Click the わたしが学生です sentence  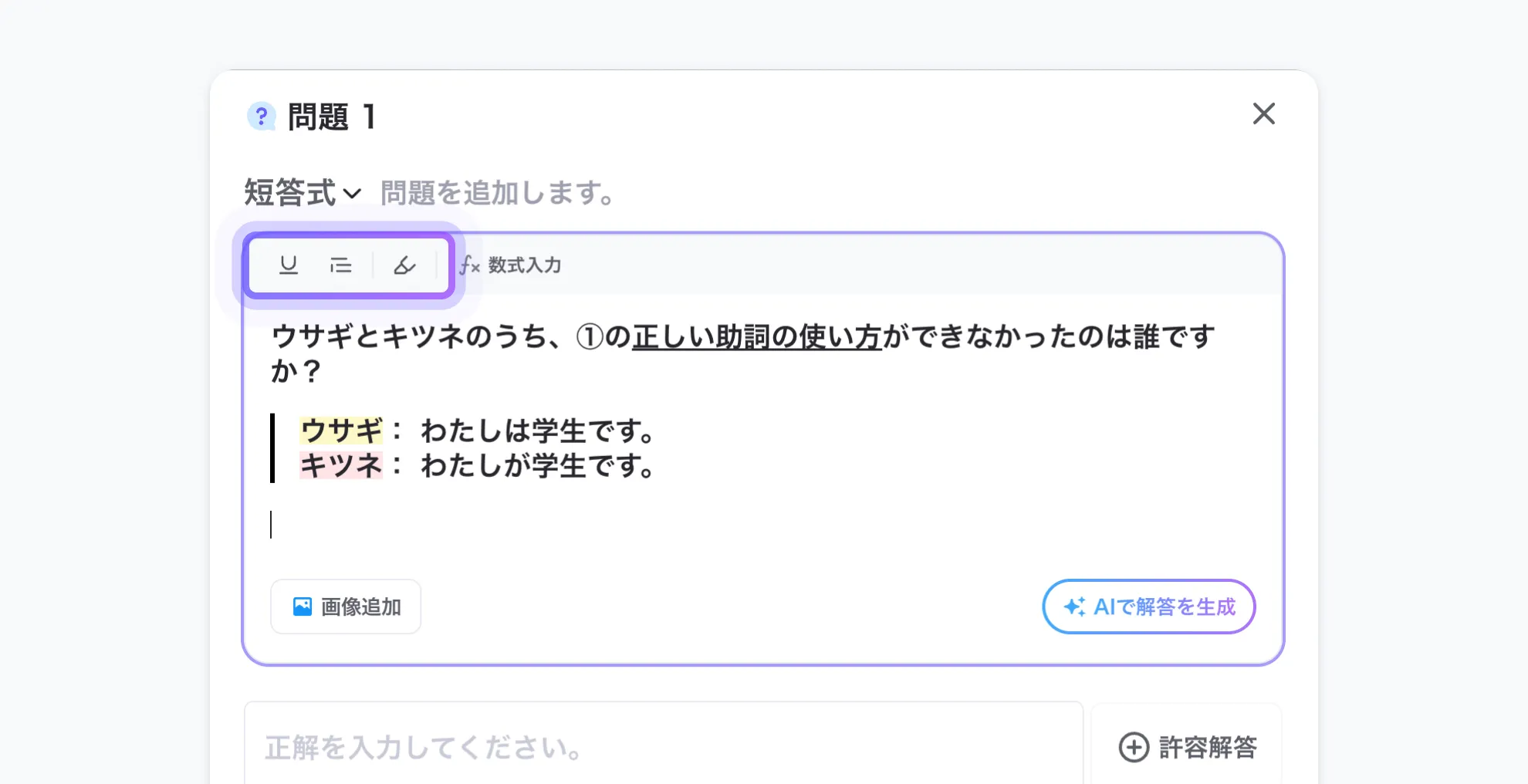pos(537,465)
